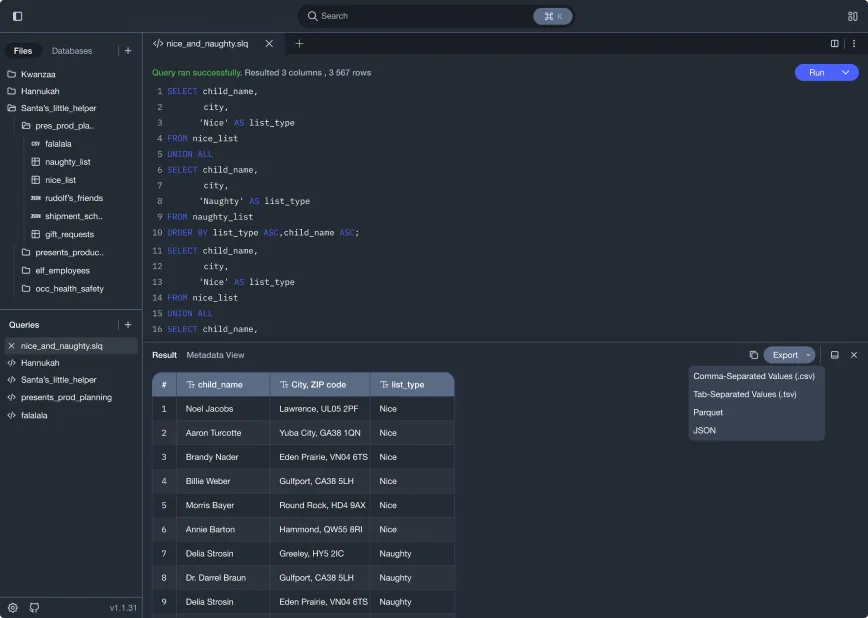868x618 pixels.
Task: Close the nice_and_naughty.slq tab
Action: [x=269, y=44]
